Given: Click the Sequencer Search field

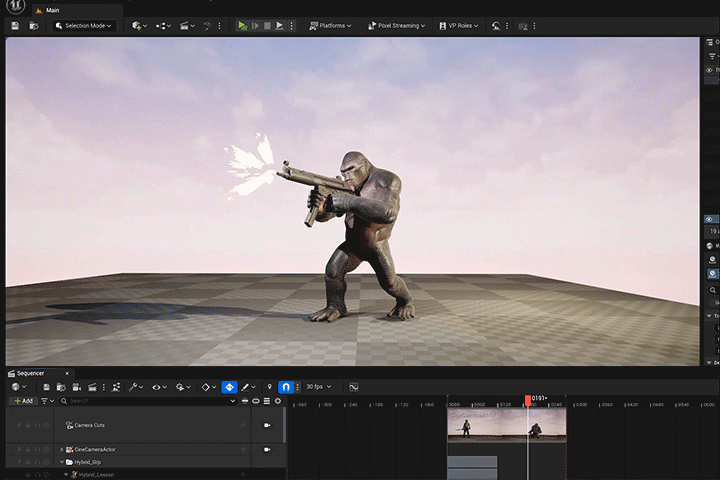Looking at the screenshot, I should pos(148,401).
